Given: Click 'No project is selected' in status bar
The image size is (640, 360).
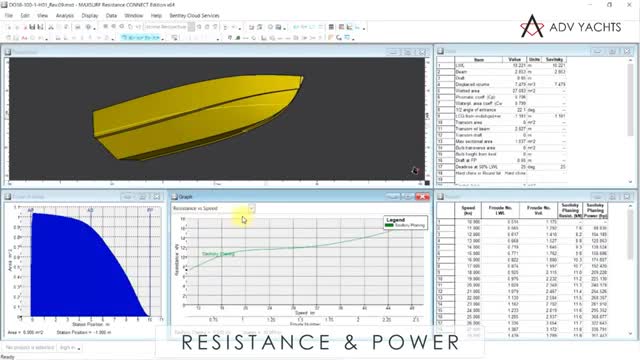Looking at the screenshot, I should [30, 348].
